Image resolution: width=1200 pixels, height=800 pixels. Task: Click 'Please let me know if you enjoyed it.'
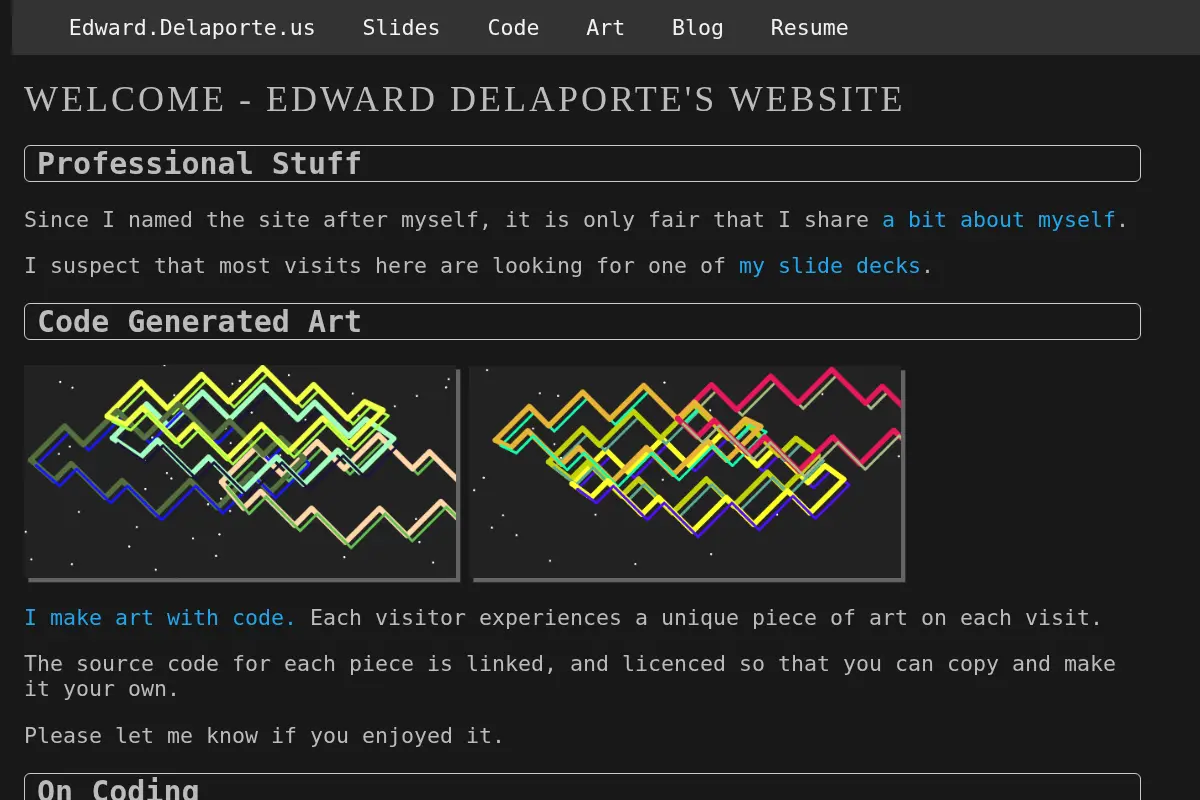pyautogui.click(x=264, y=736)
